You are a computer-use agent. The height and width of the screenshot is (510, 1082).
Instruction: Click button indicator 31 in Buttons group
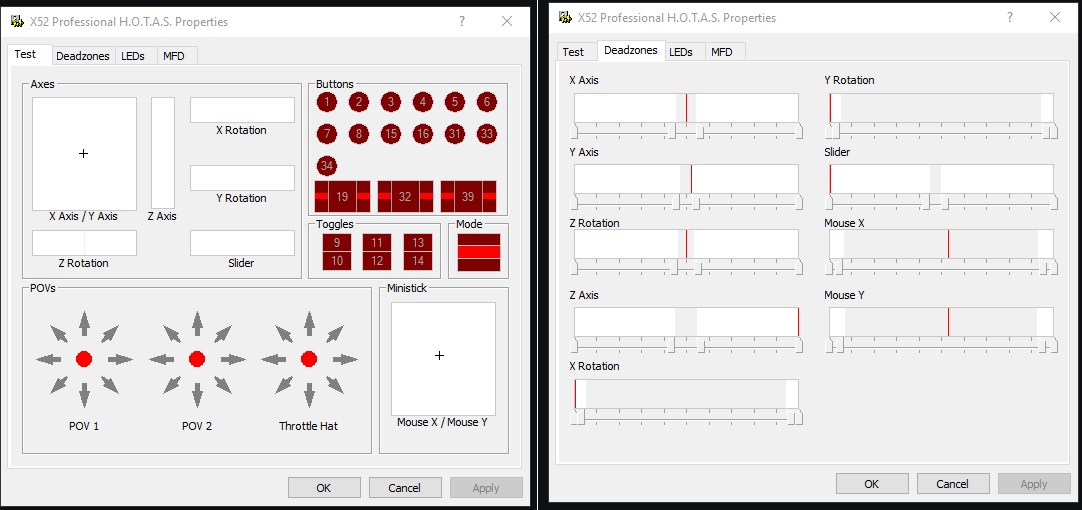(x=455, y=134)
